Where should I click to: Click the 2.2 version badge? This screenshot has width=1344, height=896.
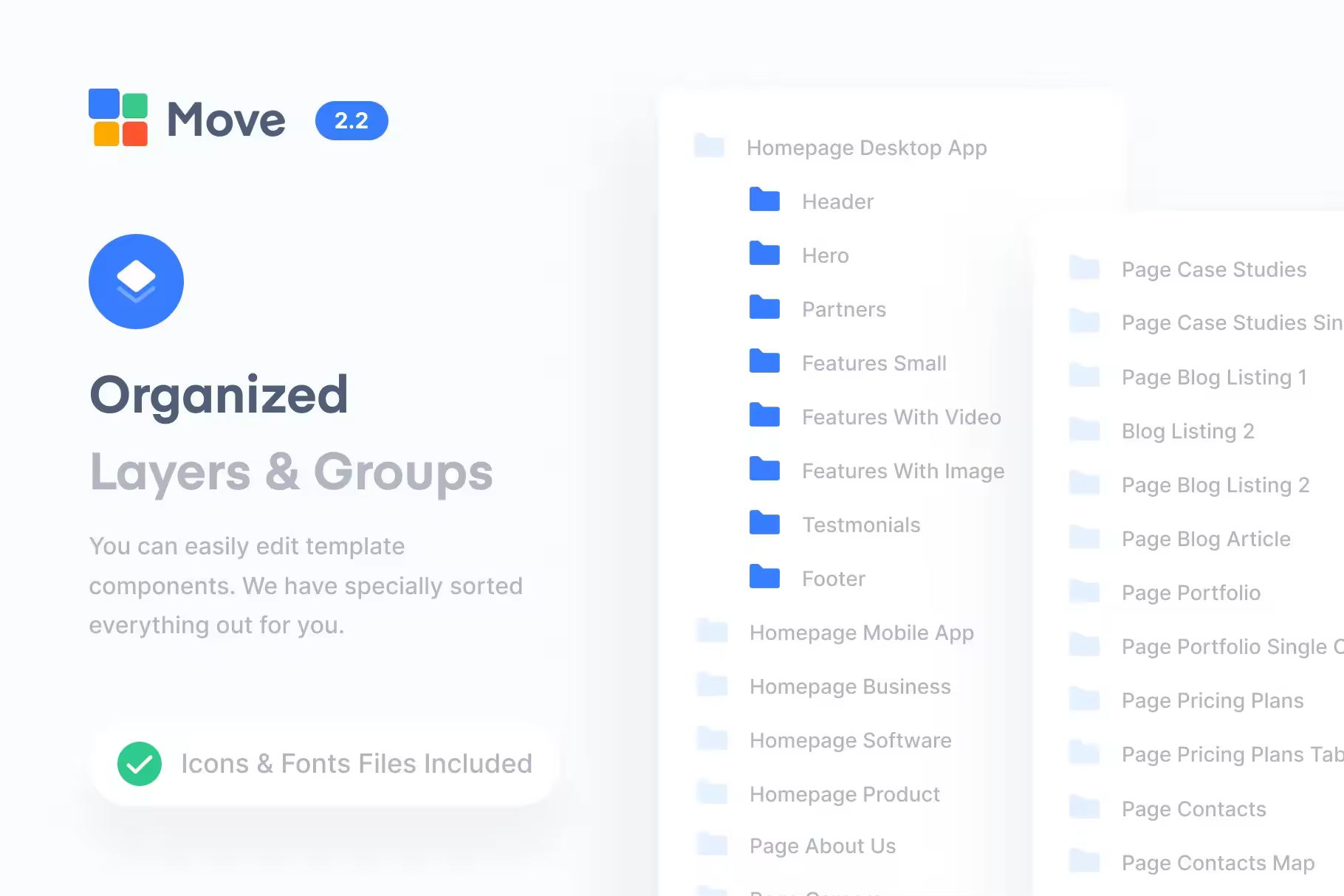click(352, 120)
